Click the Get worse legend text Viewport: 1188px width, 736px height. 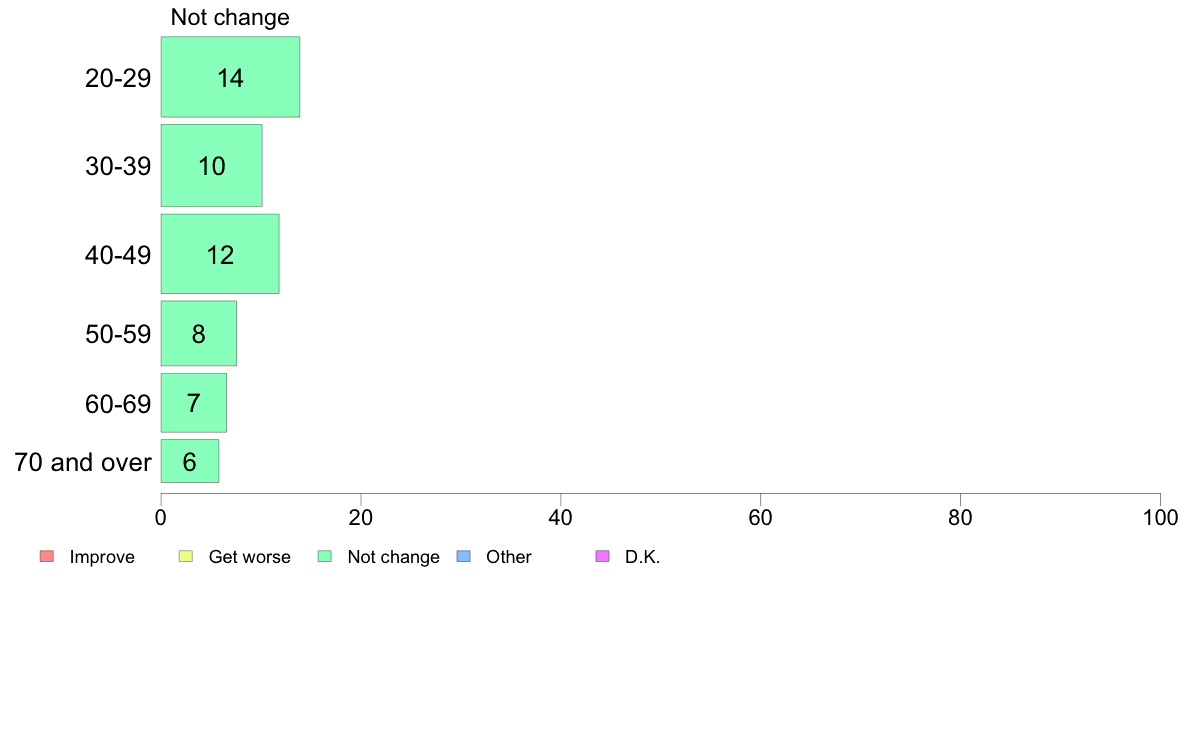tap(249, 557)
